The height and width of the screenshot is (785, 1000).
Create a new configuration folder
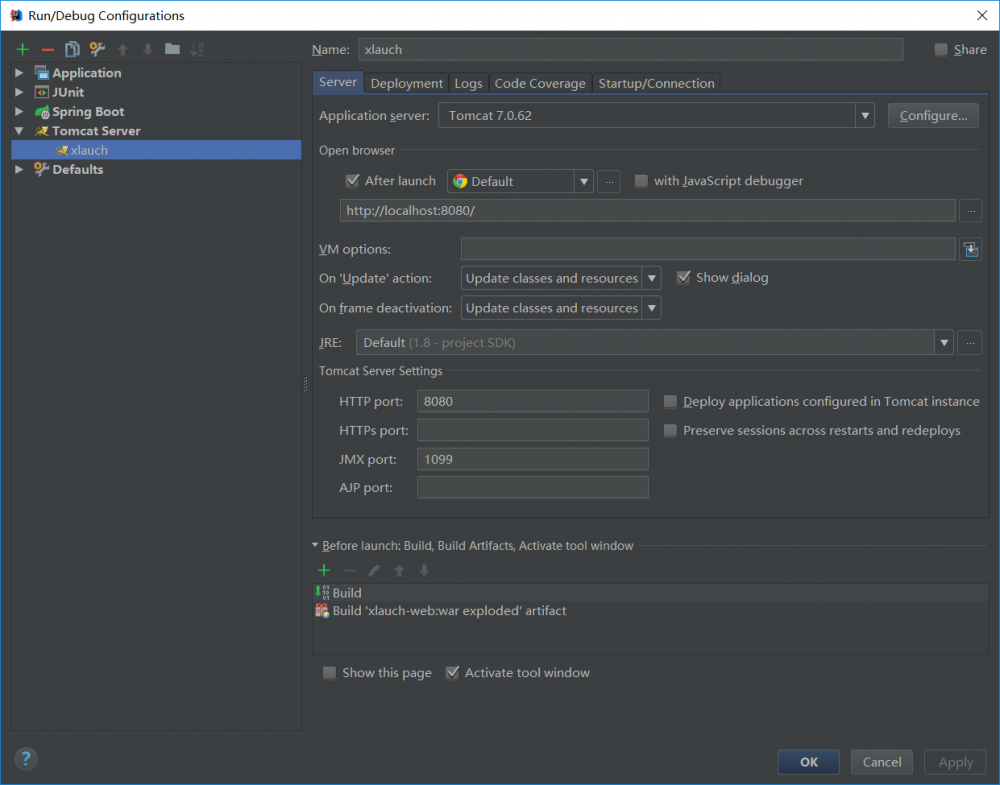point(171,48)
